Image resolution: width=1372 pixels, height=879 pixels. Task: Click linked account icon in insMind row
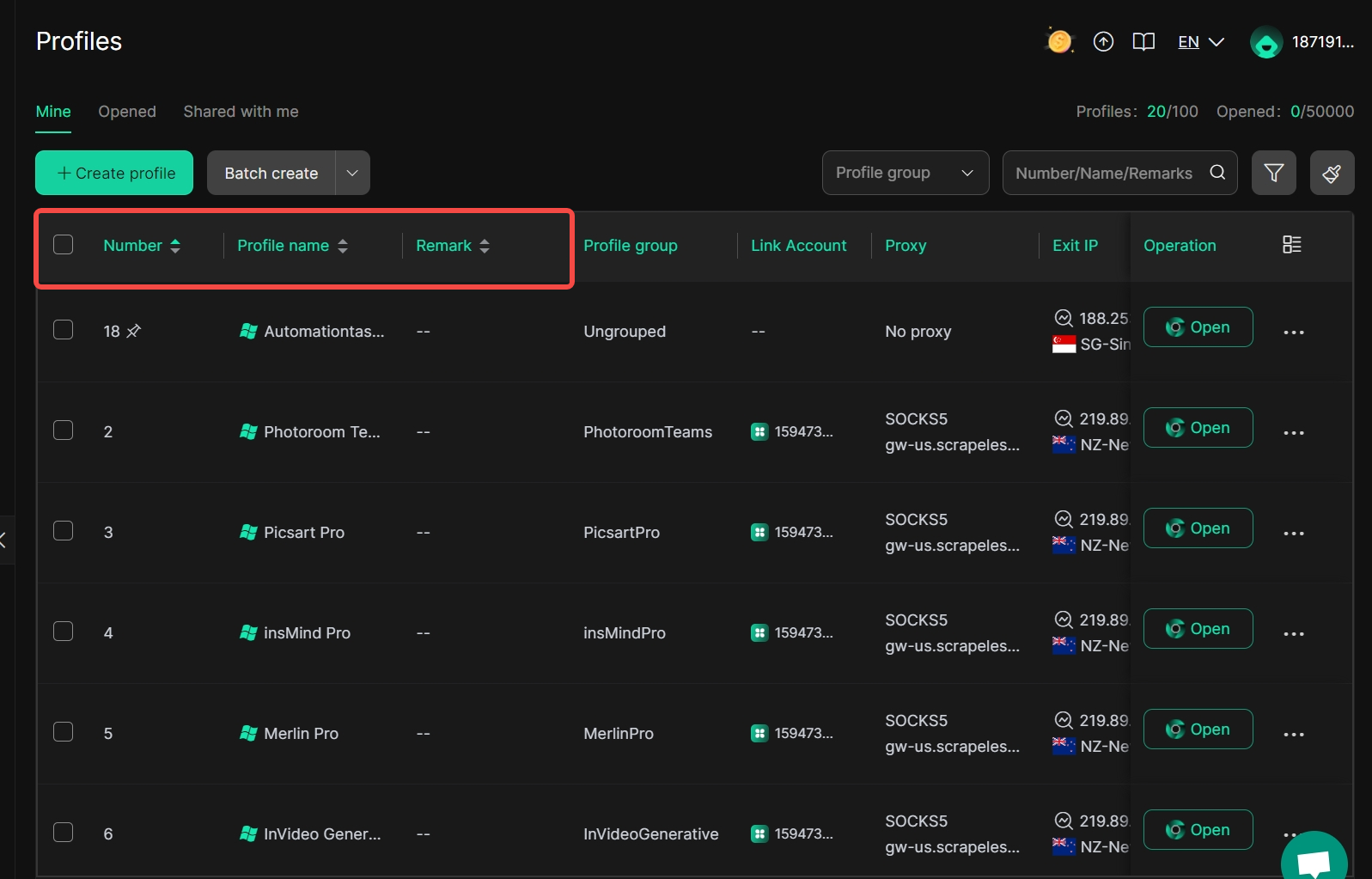[x=759, y=633]
